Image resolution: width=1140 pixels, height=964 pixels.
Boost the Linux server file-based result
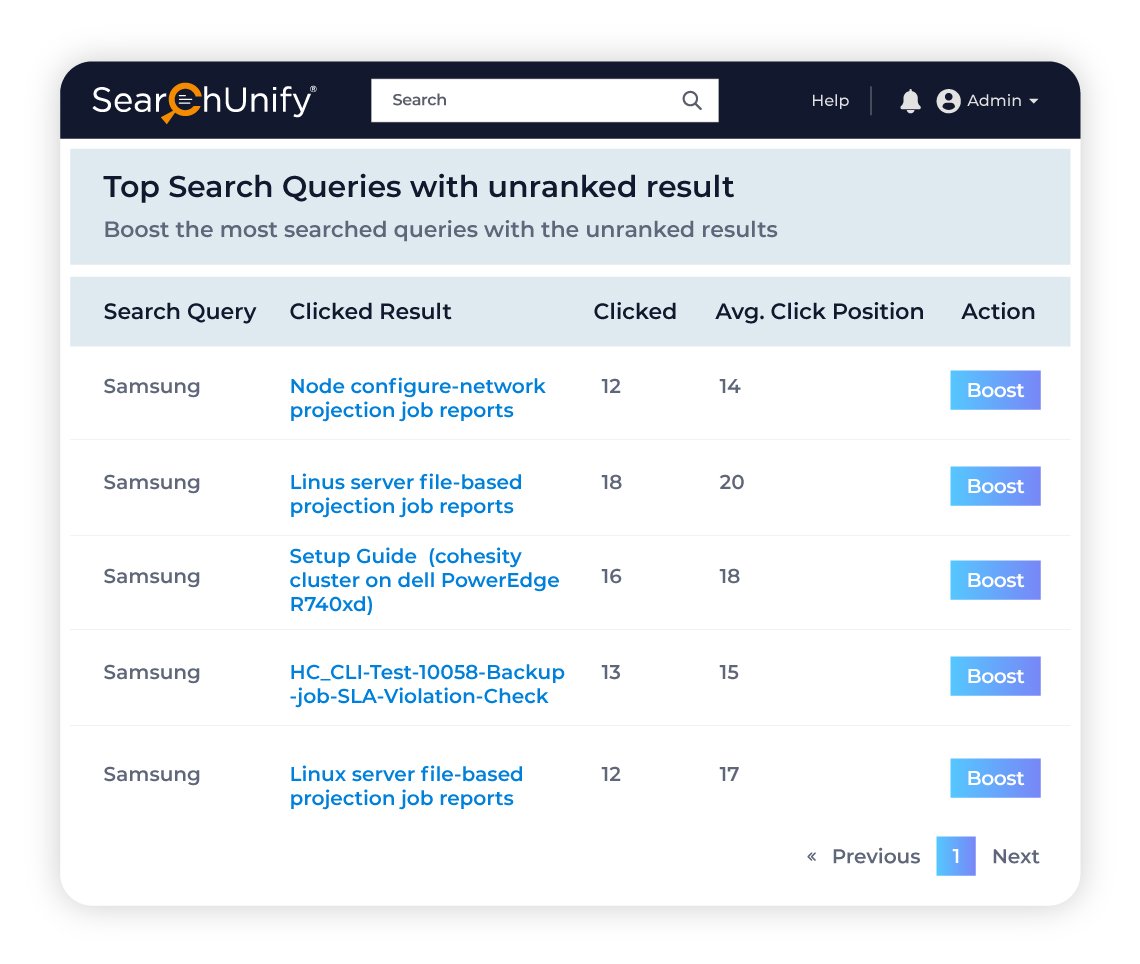[995, 778]
